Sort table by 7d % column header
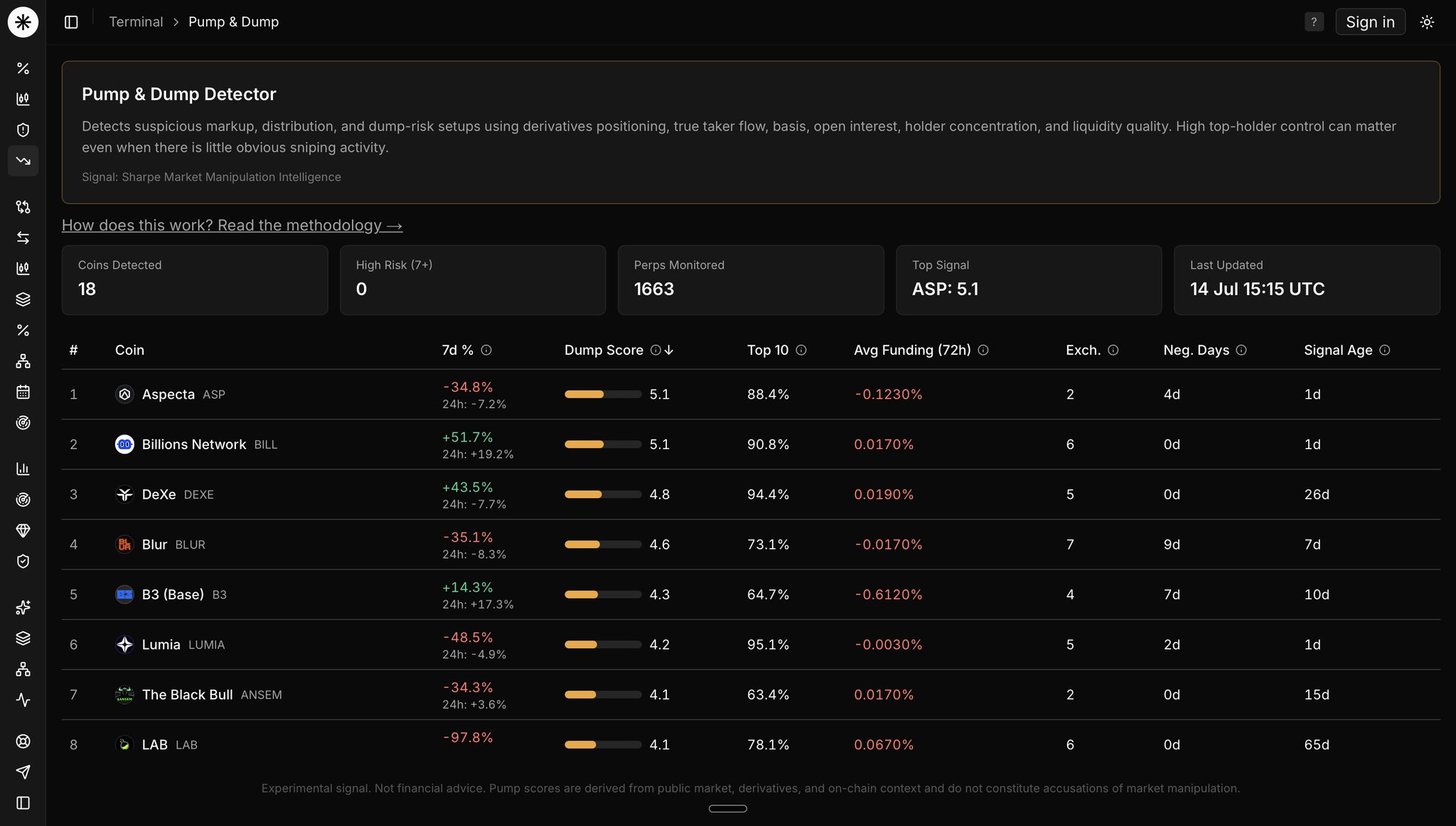The height and width of the screenshot is (826, 1456). point(457,350)
